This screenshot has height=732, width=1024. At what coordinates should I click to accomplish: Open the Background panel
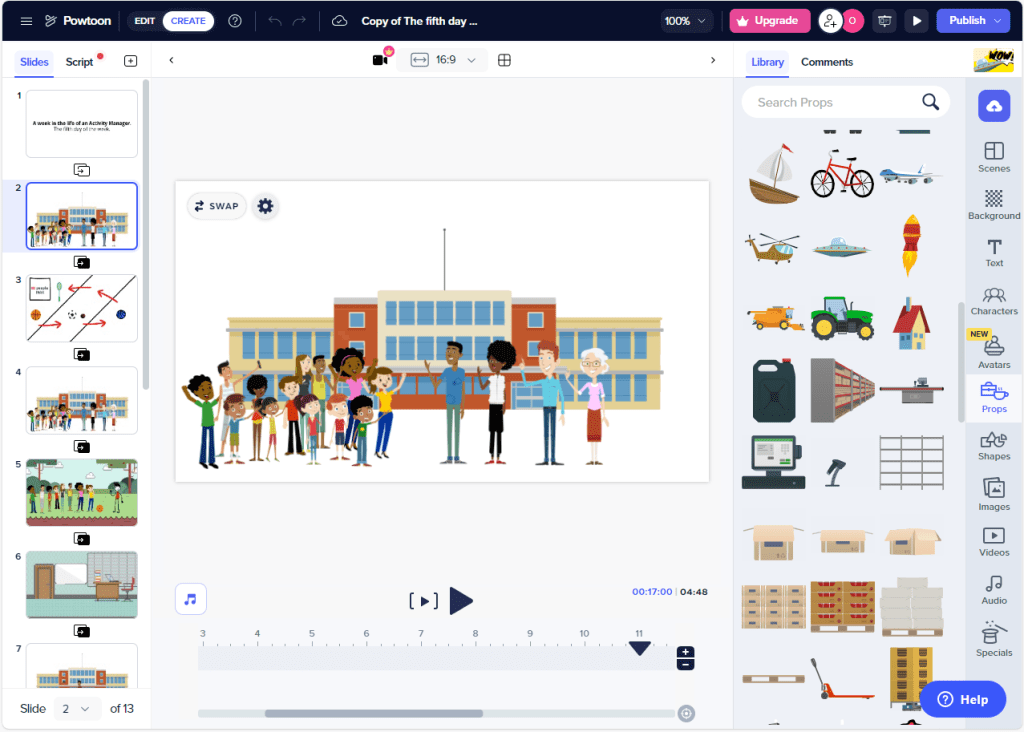pos(993,204)
